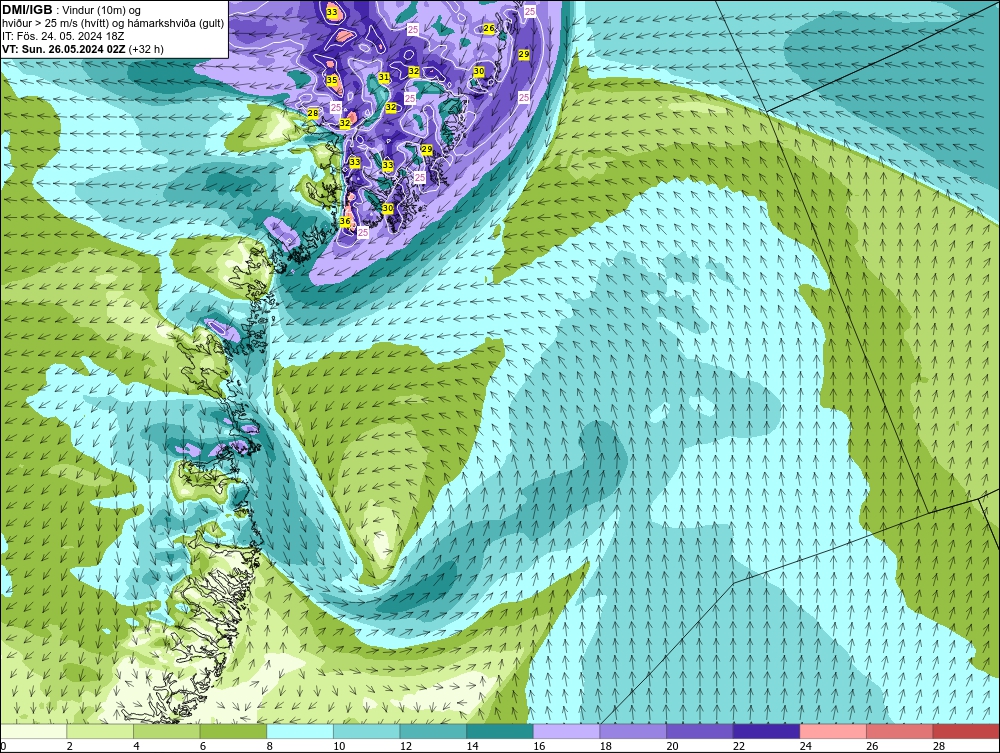Select the '8' tick label on the scale
Screen dimensions: 1000x753
[269, 746]
